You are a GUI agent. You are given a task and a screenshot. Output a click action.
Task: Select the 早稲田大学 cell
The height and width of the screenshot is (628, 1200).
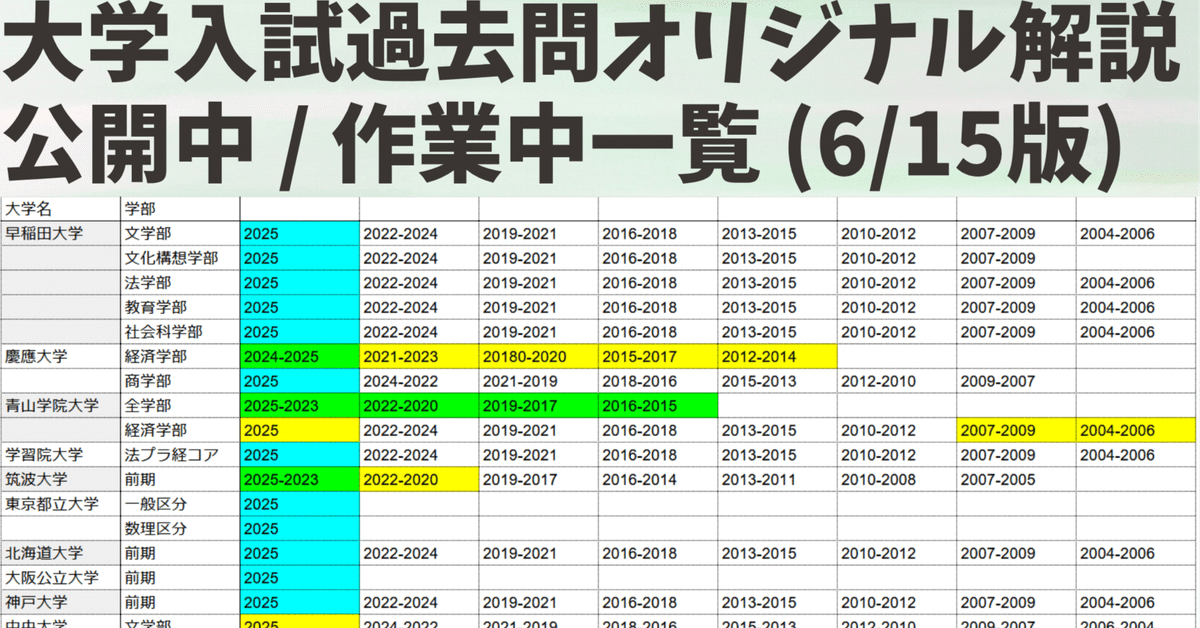point(60,234)
